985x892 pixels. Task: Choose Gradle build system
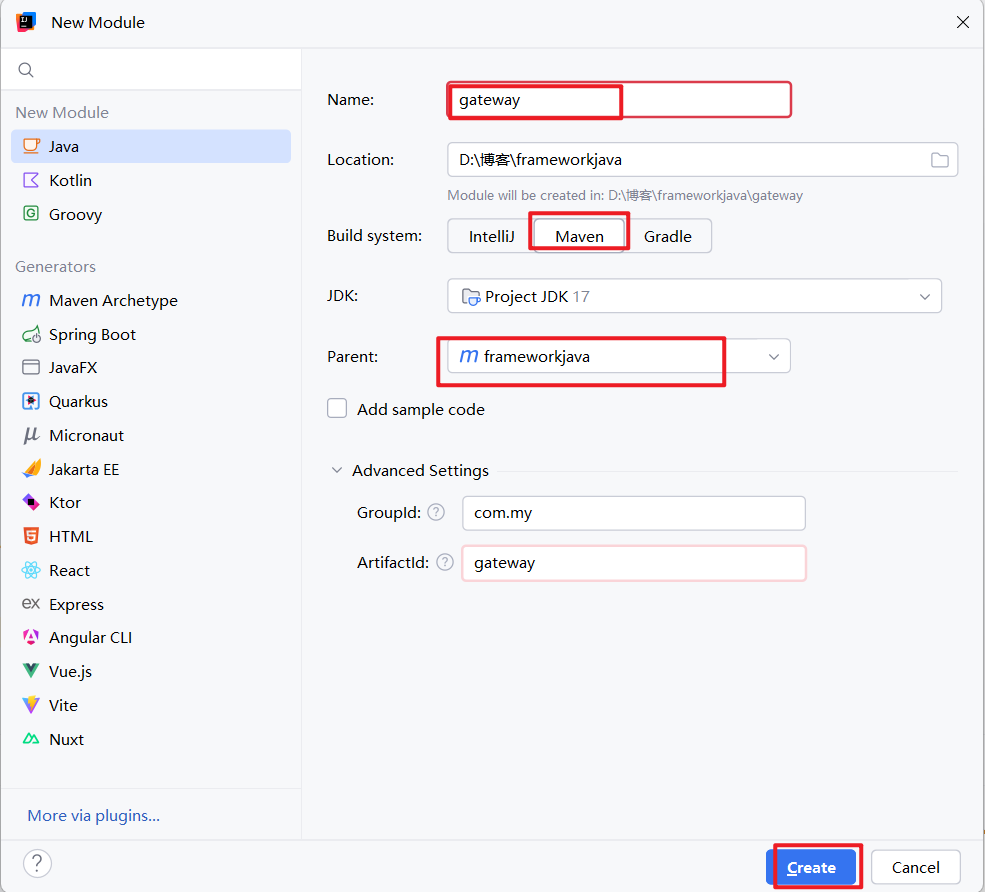668,236
